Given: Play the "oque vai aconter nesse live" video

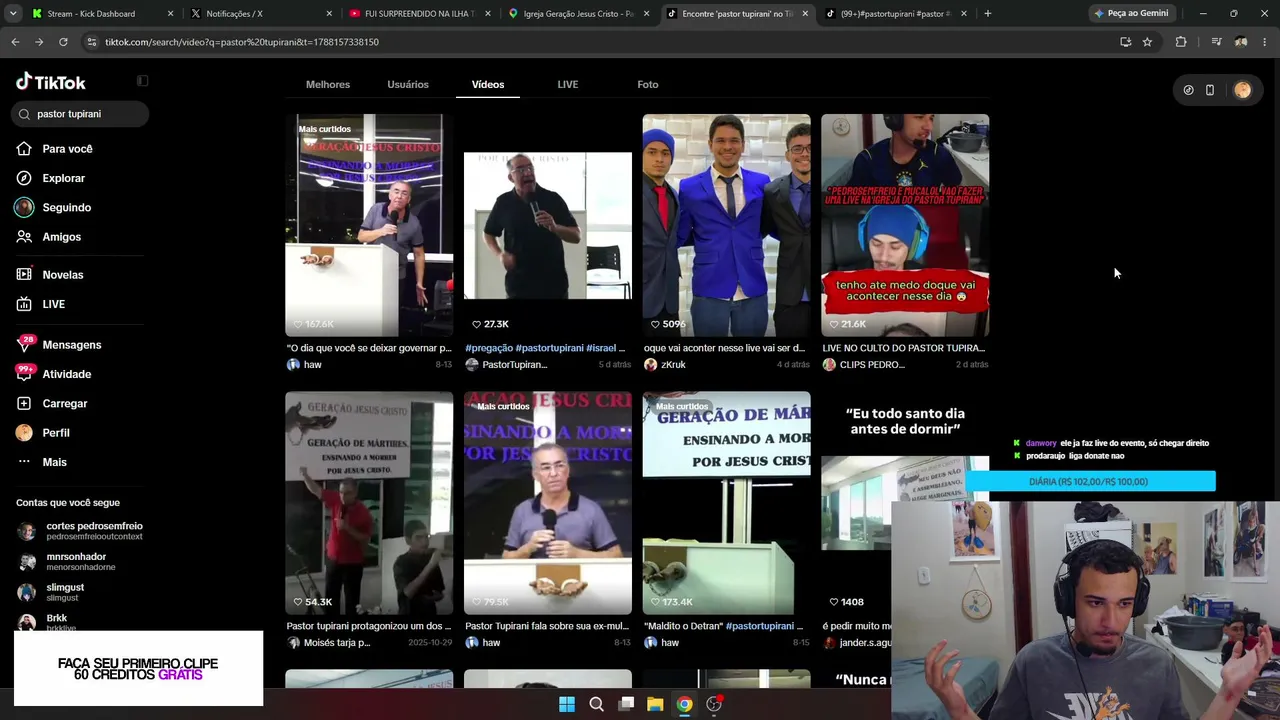Looking at the screenshot, I should pos(726,225).
